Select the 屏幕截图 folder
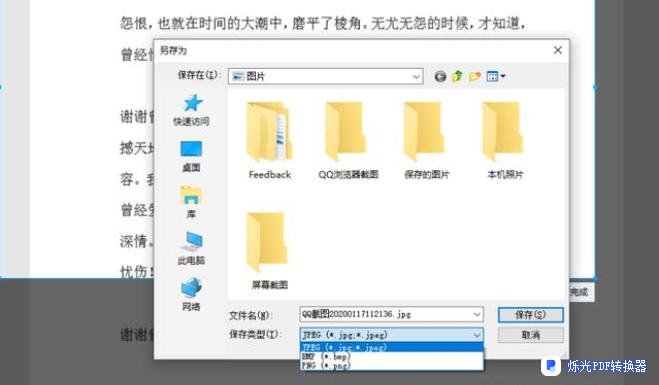 click(269, 251)
